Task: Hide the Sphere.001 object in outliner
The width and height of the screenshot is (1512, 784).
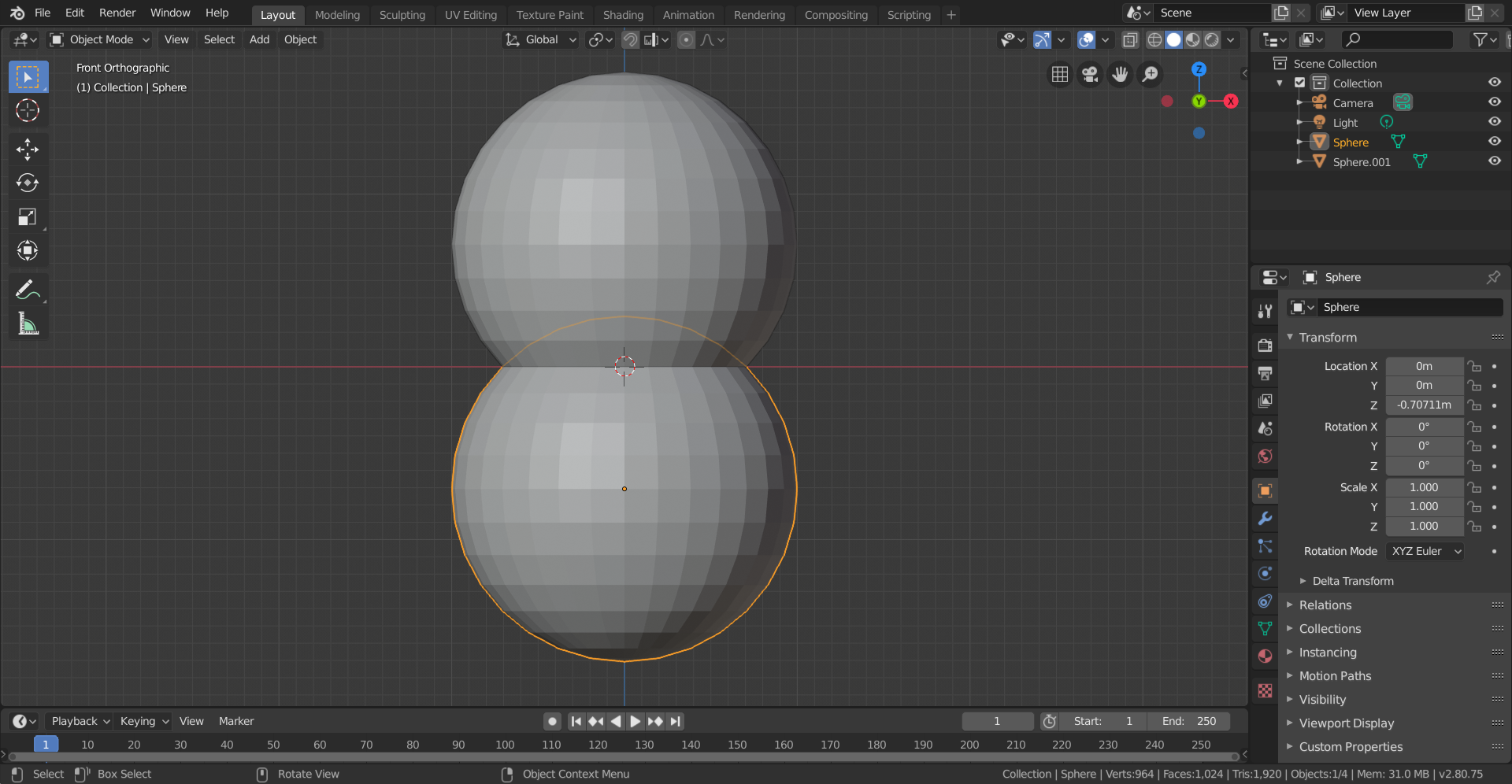Action: coord(1494,161)
